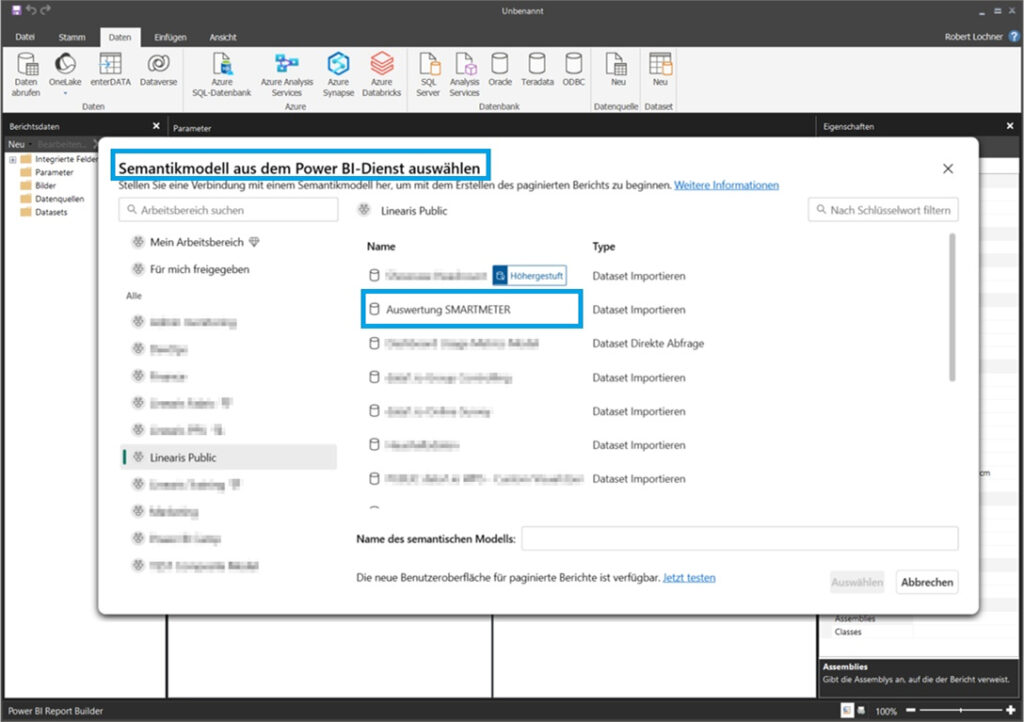The height and width of the screenshot is (722, 1024).
Task: Choose the Azure Synapse connector
Action: (338, 74)
